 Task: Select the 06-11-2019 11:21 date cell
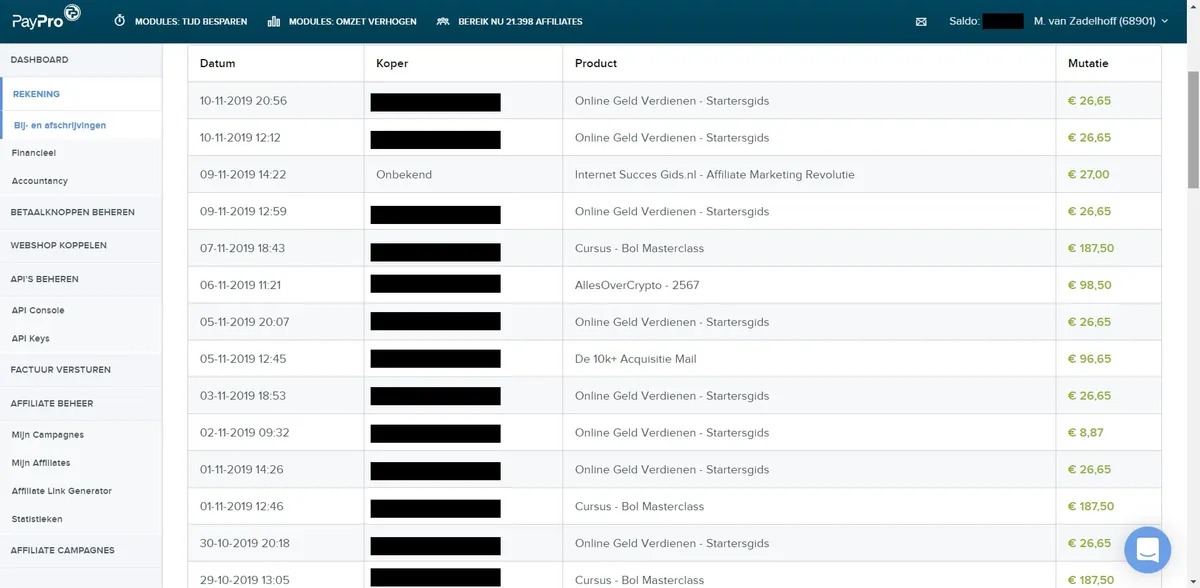coord(240,285)
